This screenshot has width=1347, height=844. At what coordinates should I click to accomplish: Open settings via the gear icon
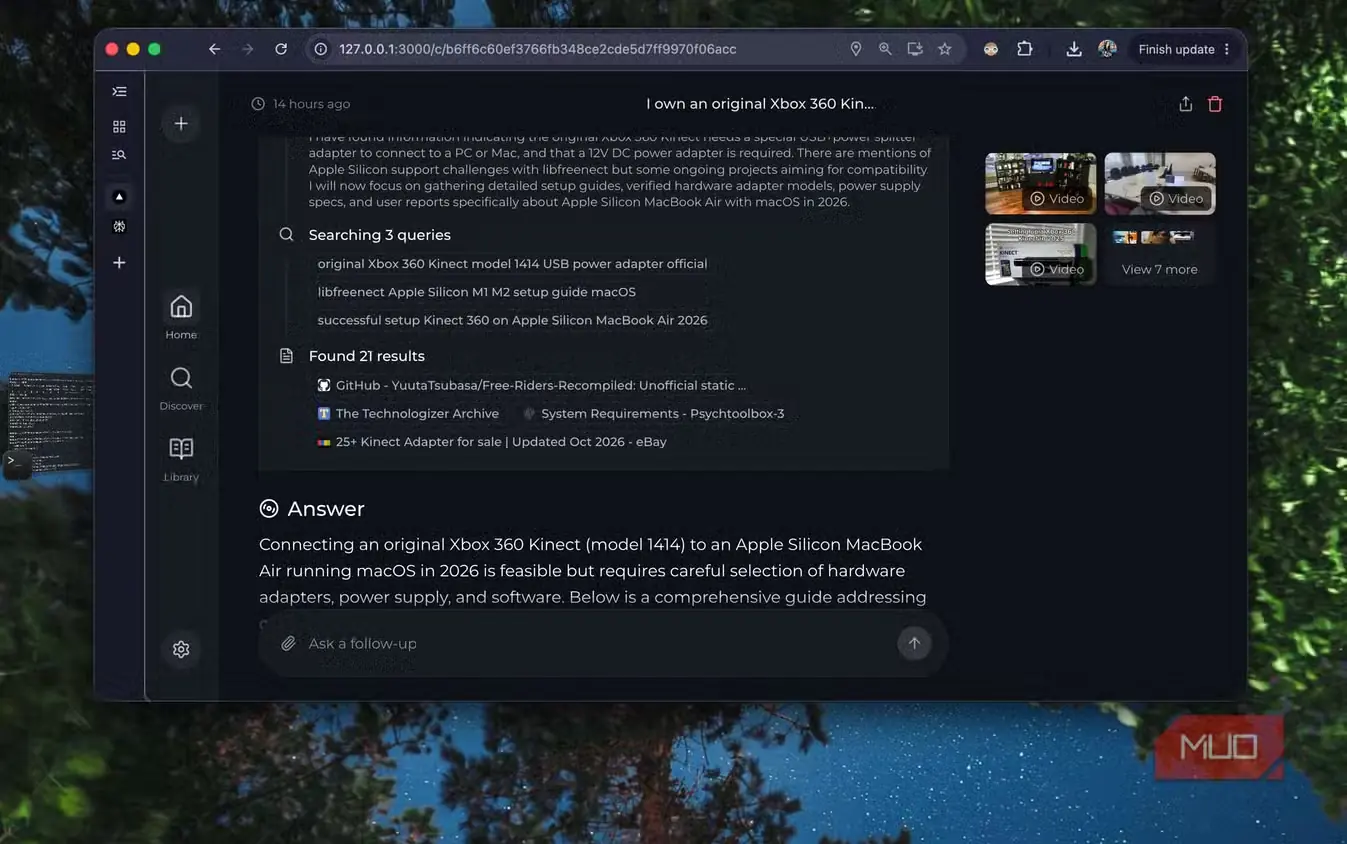pyautogui.click(x=181, y=649)
